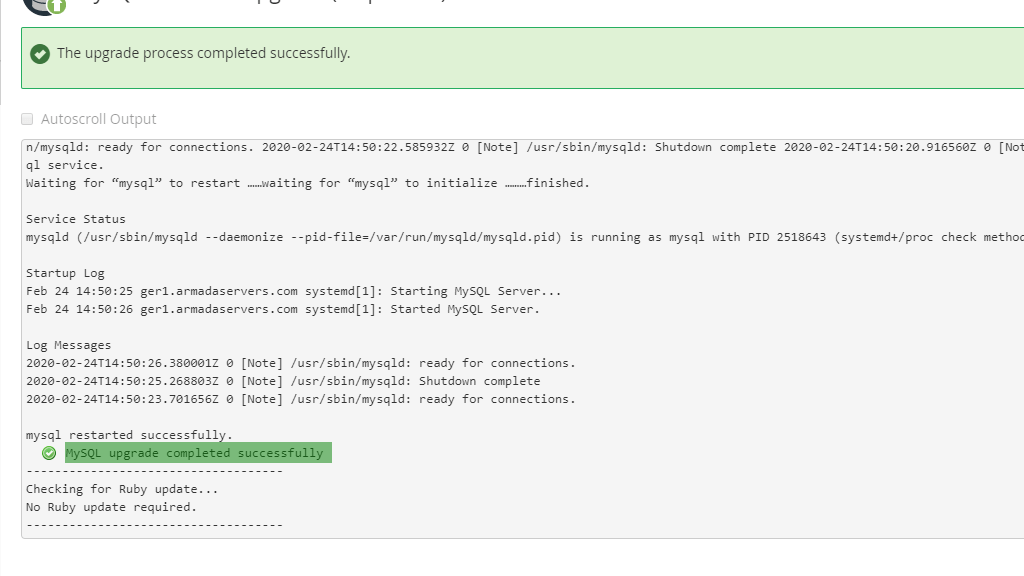The image size is (1024, 576).
Task: Click highlighted 'MySQL upgrade completed successfully' line
Action: click(198, 453)
